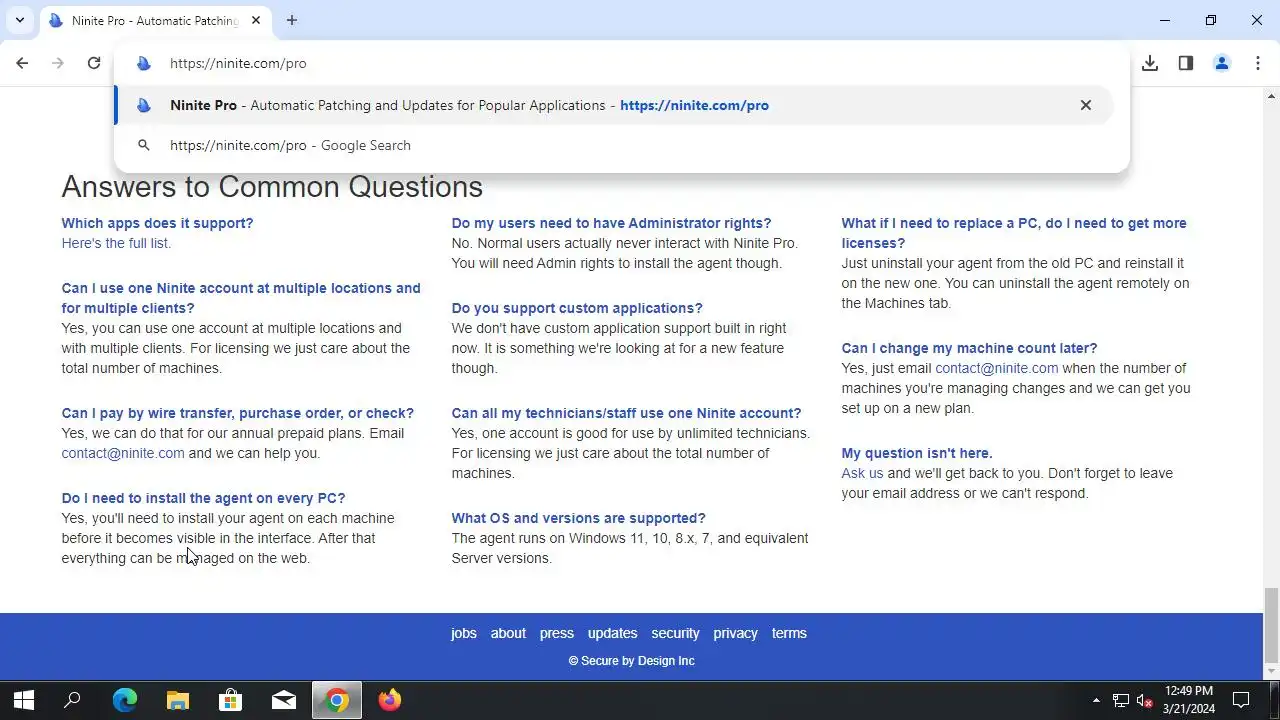Open the Chrome profile avatar
1280x720 pixels.
tap(1221, 63)
